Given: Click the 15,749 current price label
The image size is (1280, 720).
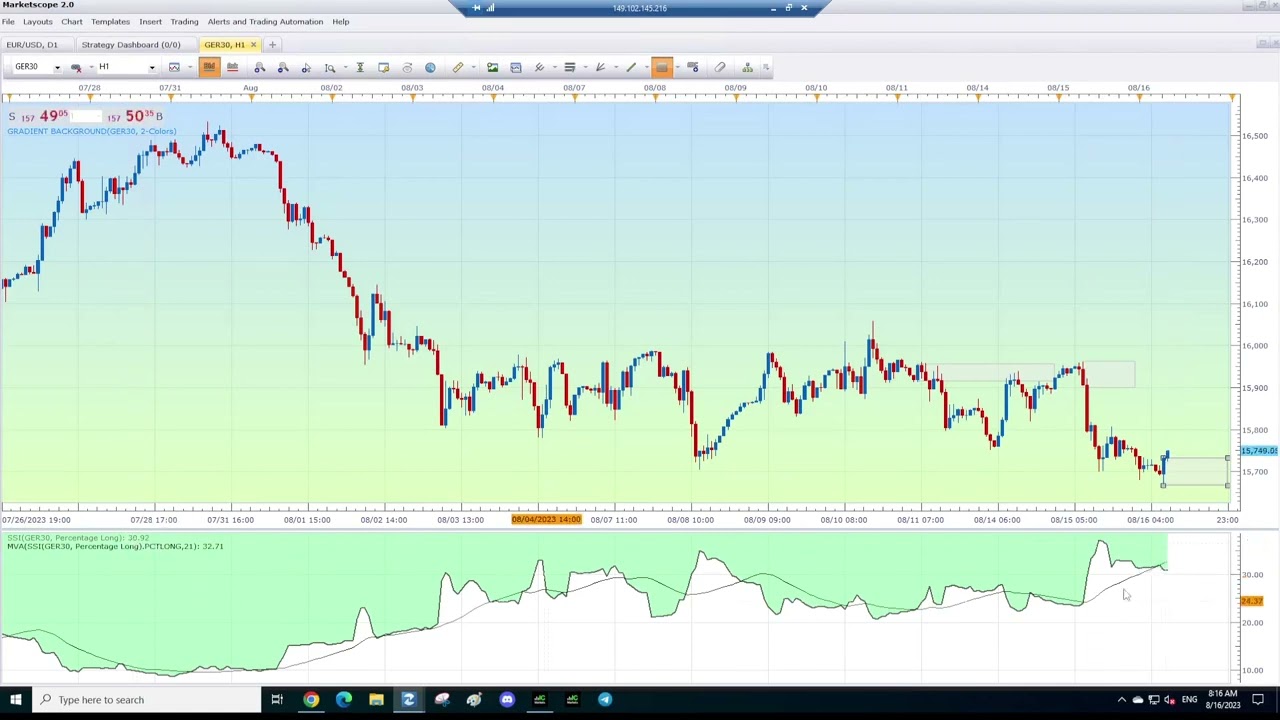Looking at the screenshot, I should coord(1259,451).
